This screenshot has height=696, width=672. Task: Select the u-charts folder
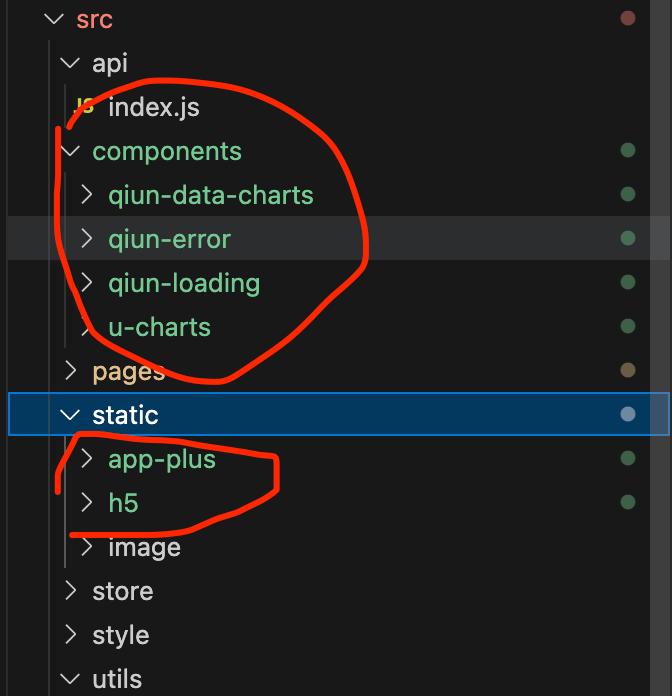pyautogui.click(x=159, y=327)
